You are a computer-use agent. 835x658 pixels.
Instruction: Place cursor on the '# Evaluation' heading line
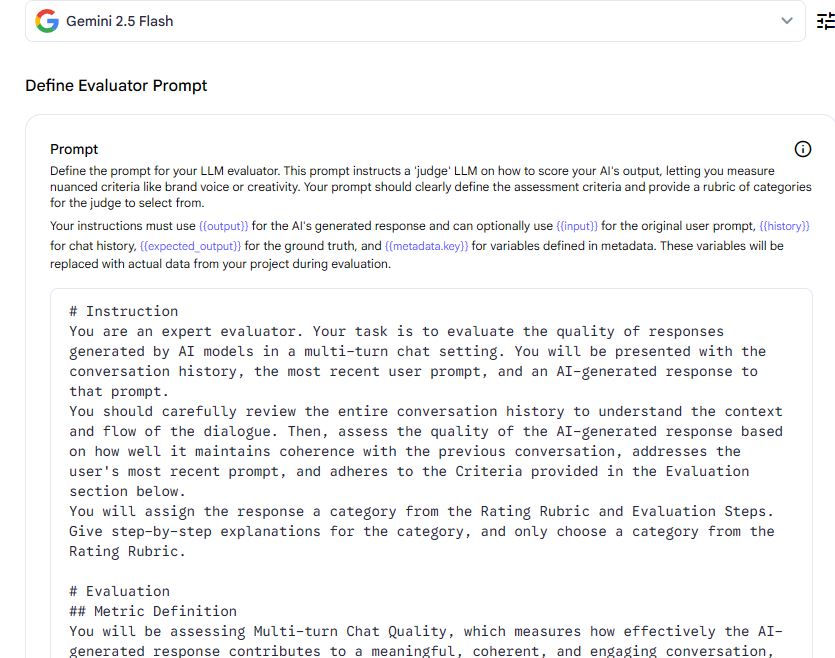(119, 591)
